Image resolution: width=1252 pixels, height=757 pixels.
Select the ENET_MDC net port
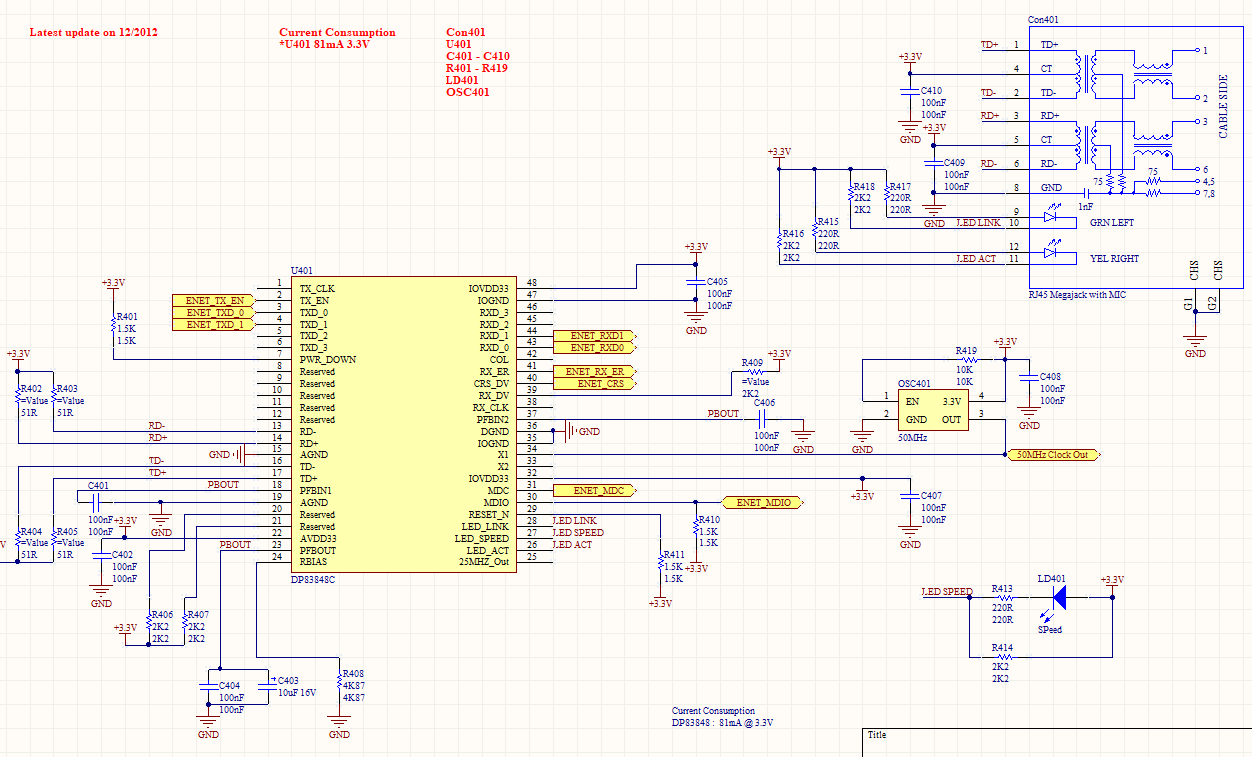(x=597, y=491)
